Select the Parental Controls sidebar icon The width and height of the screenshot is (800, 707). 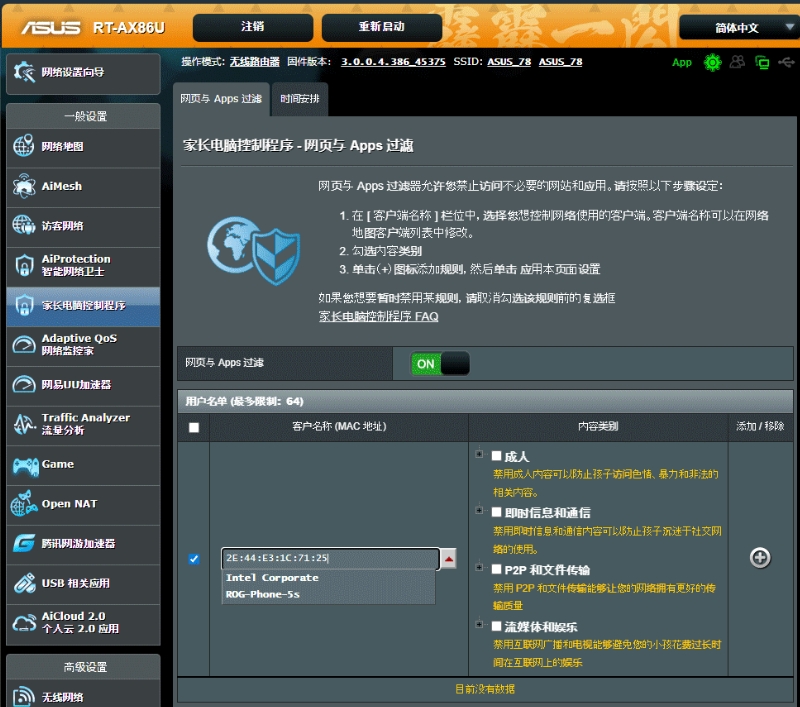[23, 305]
